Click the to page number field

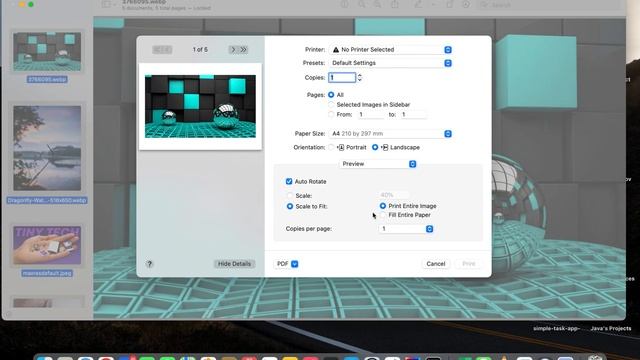tap(413, 114)
